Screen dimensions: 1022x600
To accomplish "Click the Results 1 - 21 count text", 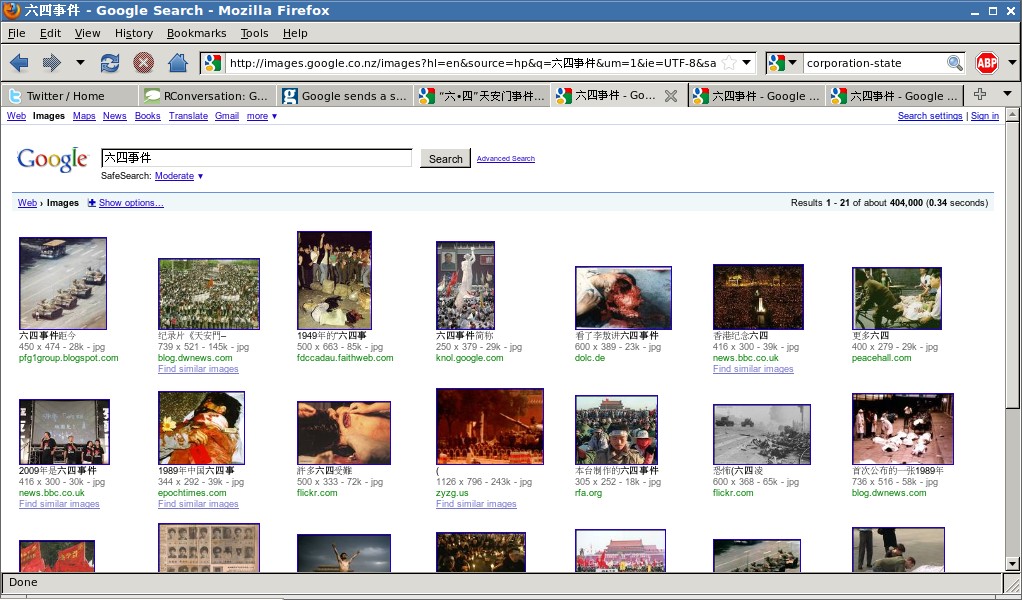I will [x=889, y=203].
